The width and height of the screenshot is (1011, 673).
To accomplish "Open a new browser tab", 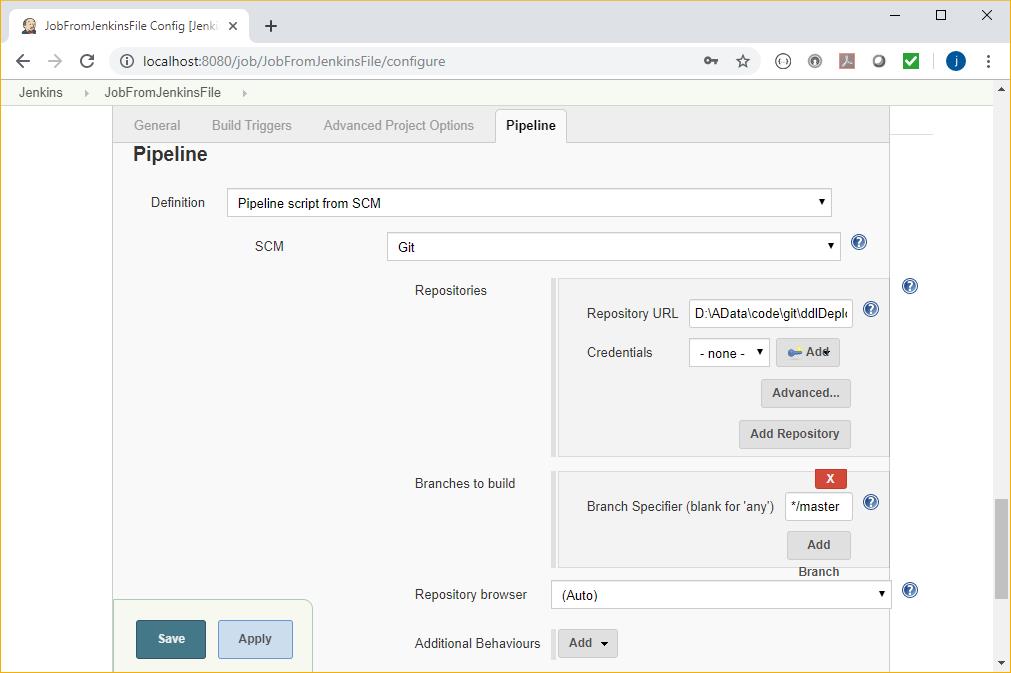I will 271,26.
